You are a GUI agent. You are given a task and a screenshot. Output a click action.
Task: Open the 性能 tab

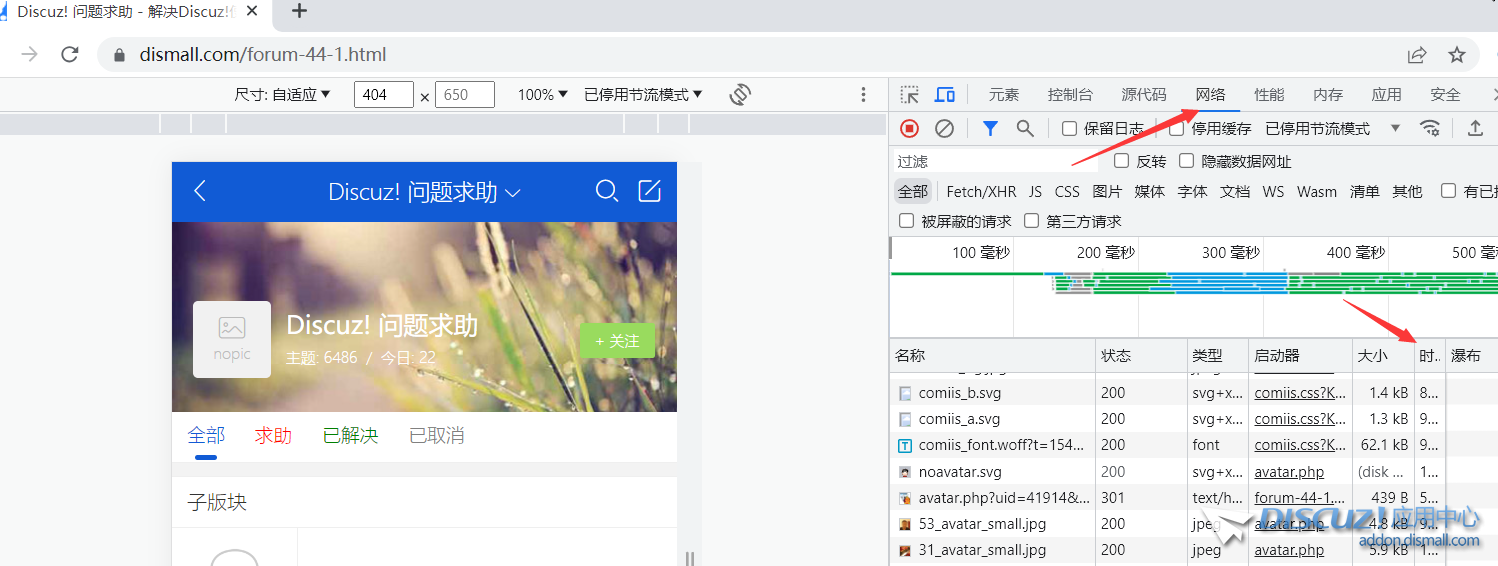1269,95
